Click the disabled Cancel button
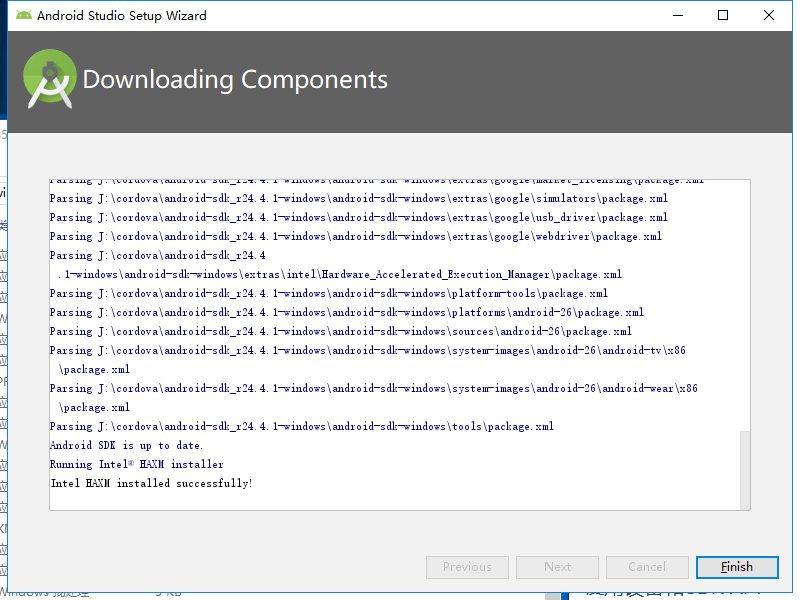This screenshot has height=600, width=800. click(x=647, y=567)
